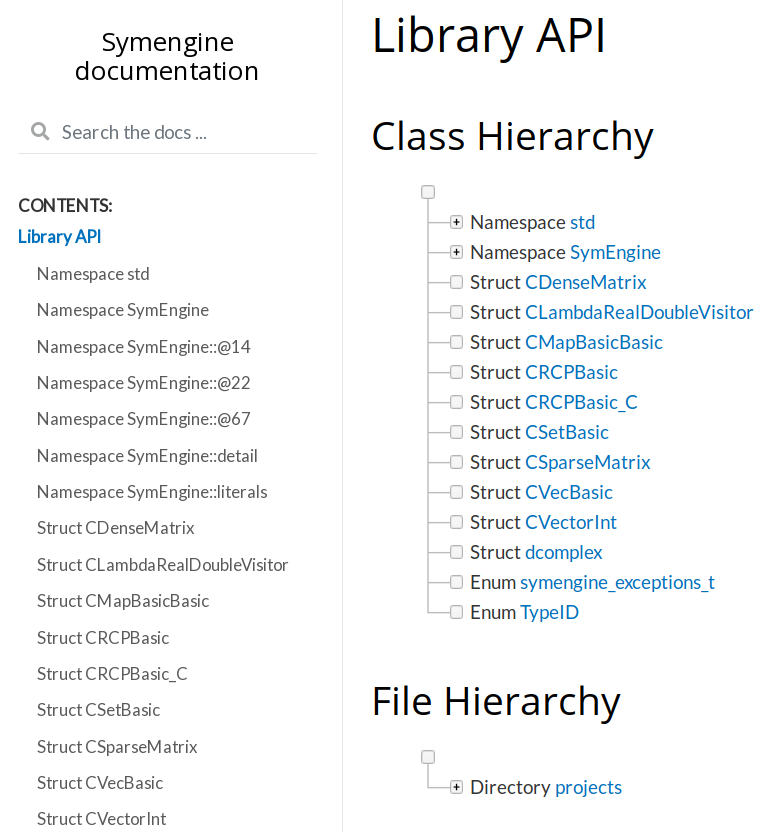Image resolution: width=770 pixels, height=832 pixels.
Task: Open Struct CDenseMatrix sidebar entry
Action: point(116,528)
